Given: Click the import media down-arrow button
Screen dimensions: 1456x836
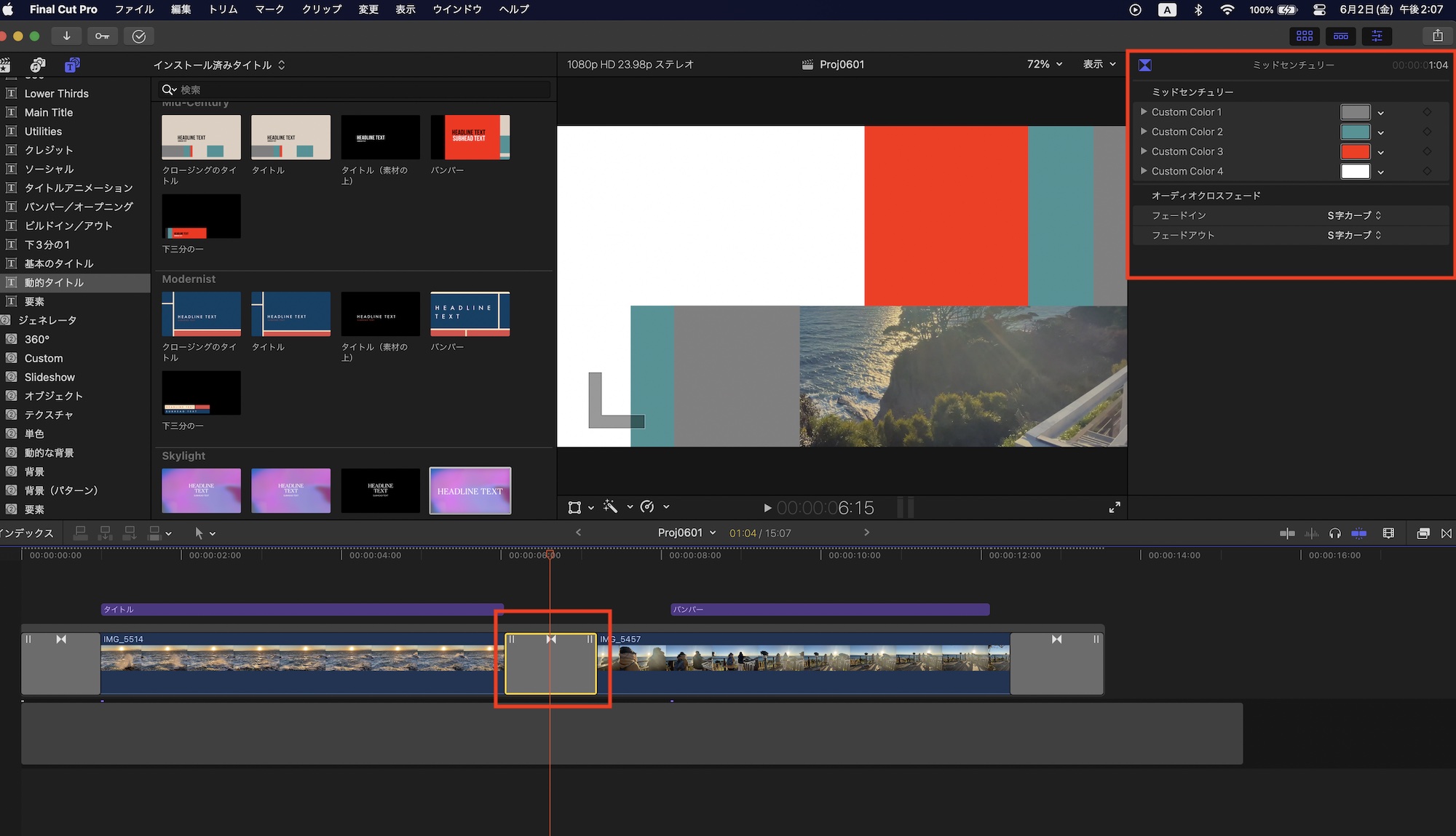Looking at the screenshot, I should tap(66, 36).
